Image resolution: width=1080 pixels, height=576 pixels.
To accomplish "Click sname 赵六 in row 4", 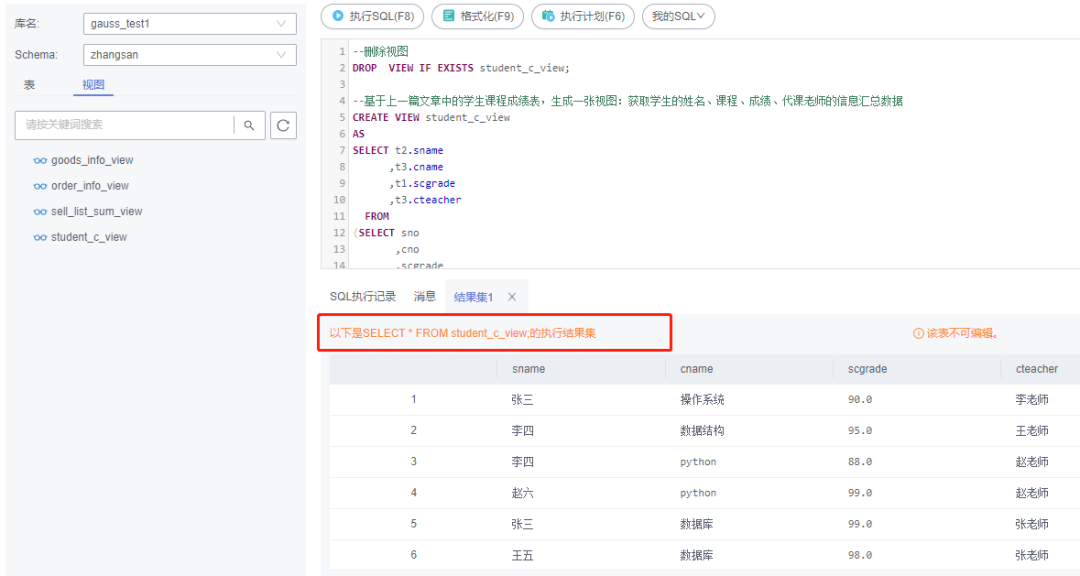I will point(522,493).
